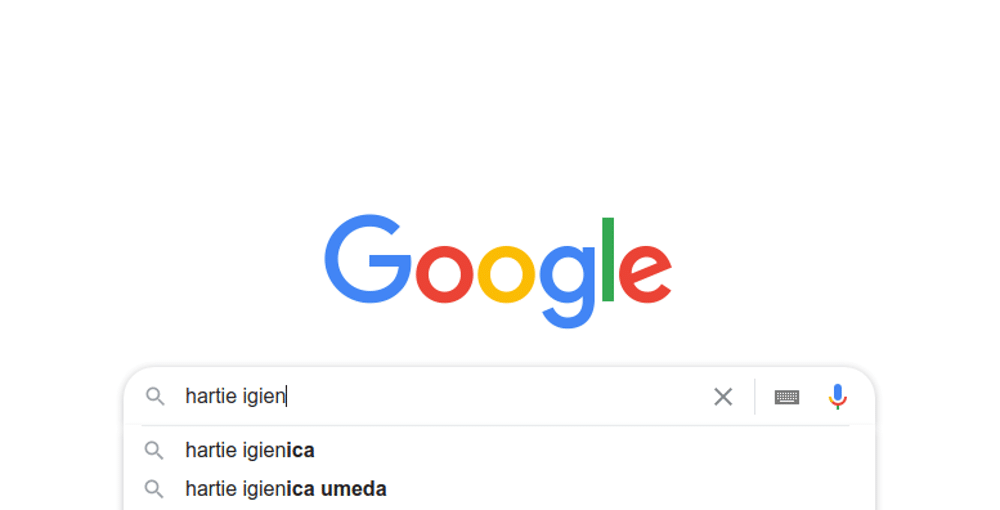Viewport: 1000px width, 510px height.
Task: Click the red "e" in the logo
Action: point(644,274)
